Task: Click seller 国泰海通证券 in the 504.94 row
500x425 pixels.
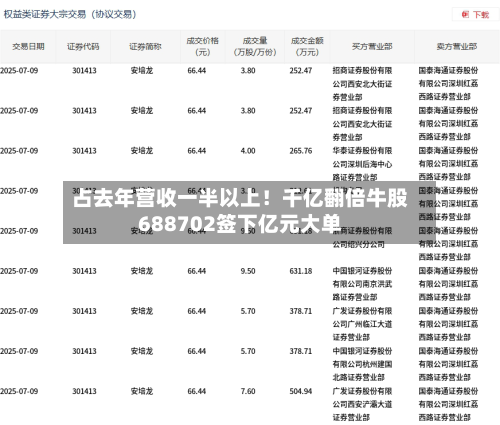Action: (x=448, y=404)
